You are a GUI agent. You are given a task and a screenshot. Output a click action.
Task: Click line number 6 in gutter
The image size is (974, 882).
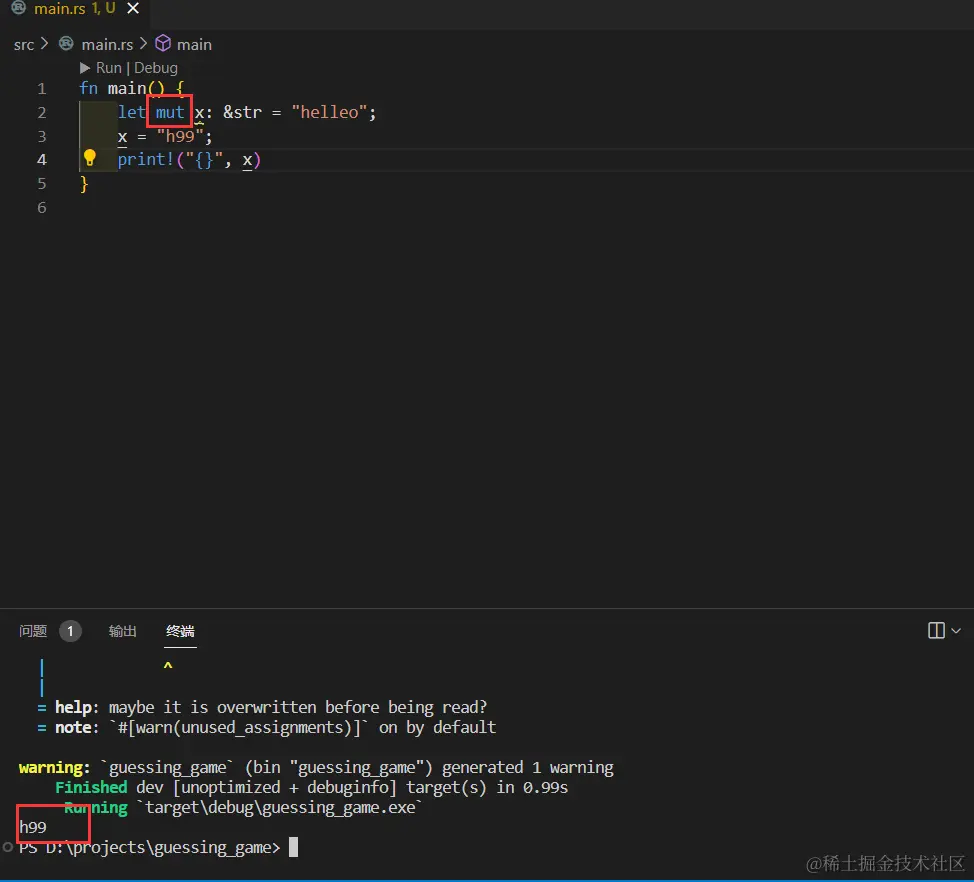pos(42,207)
